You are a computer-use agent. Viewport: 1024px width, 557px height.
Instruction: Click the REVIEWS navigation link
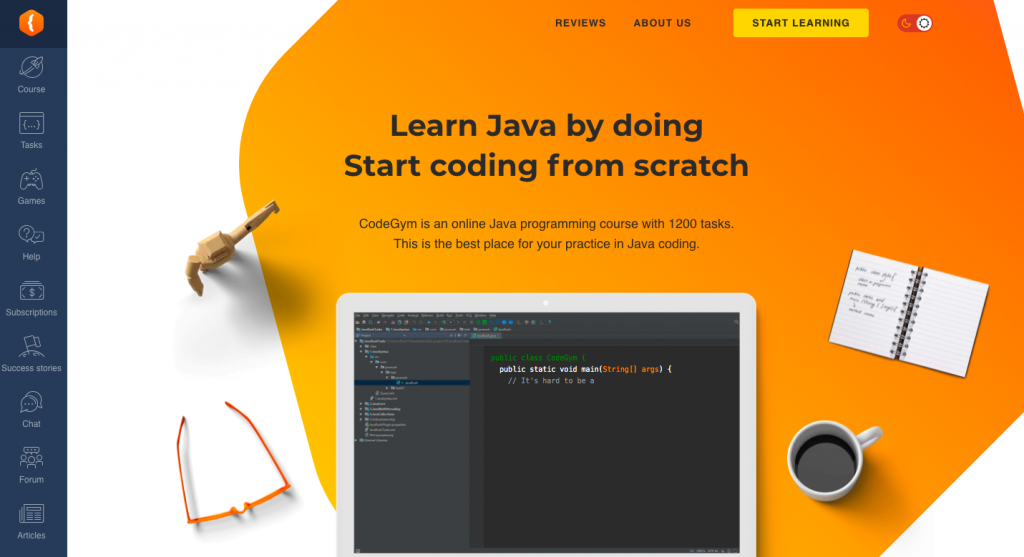pos(580,23)
